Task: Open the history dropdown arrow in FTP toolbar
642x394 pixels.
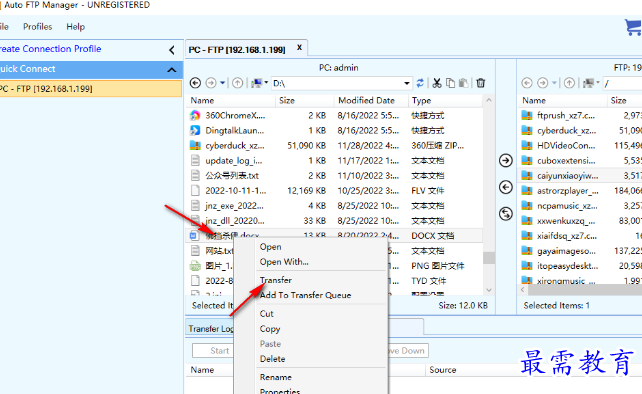Action: [x=554, y=83]
